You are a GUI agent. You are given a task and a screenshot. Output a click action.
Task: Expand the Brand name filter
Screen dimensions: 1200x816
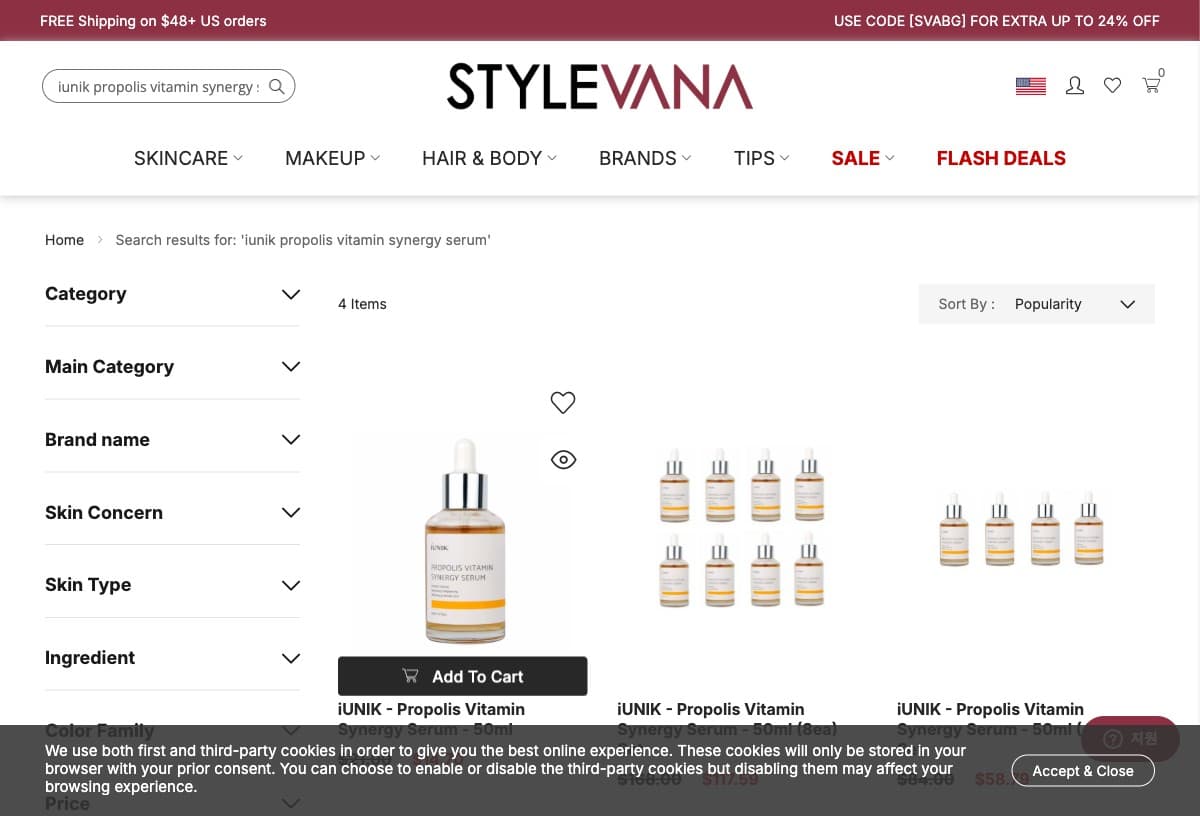click(x=172, y=440)
